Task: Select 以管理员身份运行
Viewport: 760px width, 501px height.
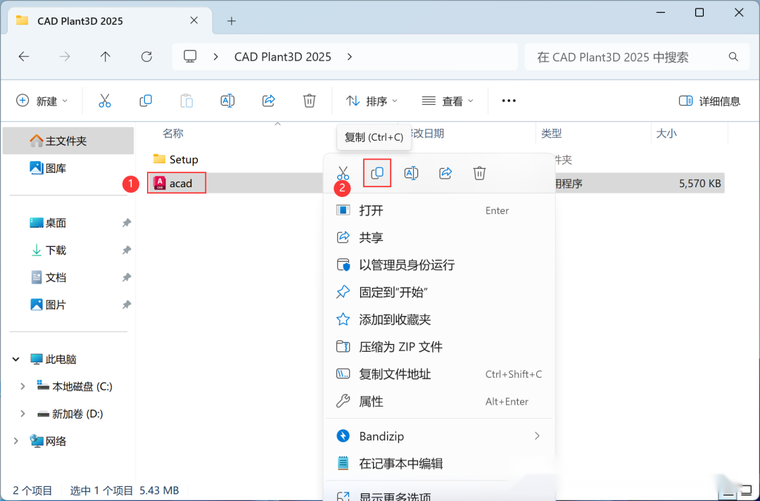Action: tap(439, 265)
